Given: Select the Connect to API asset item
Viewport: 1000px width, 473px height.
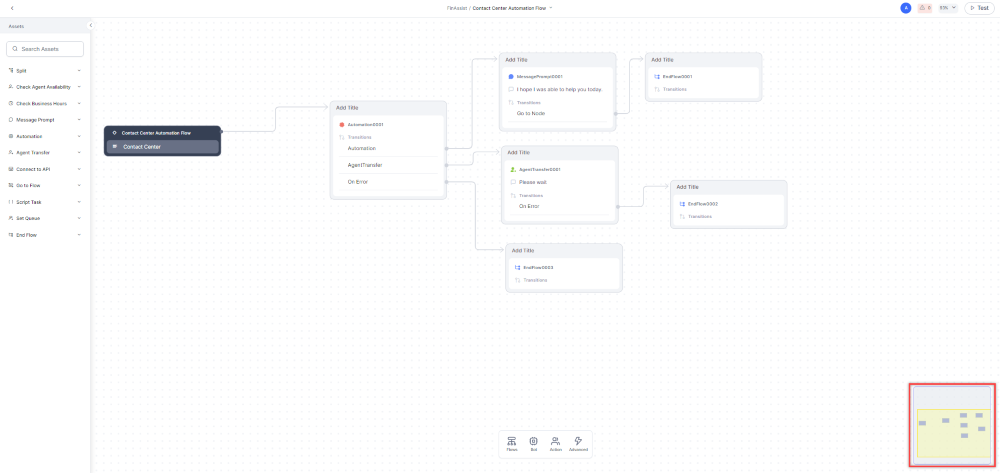Looking at the screenshot, I should coord(33,169).
